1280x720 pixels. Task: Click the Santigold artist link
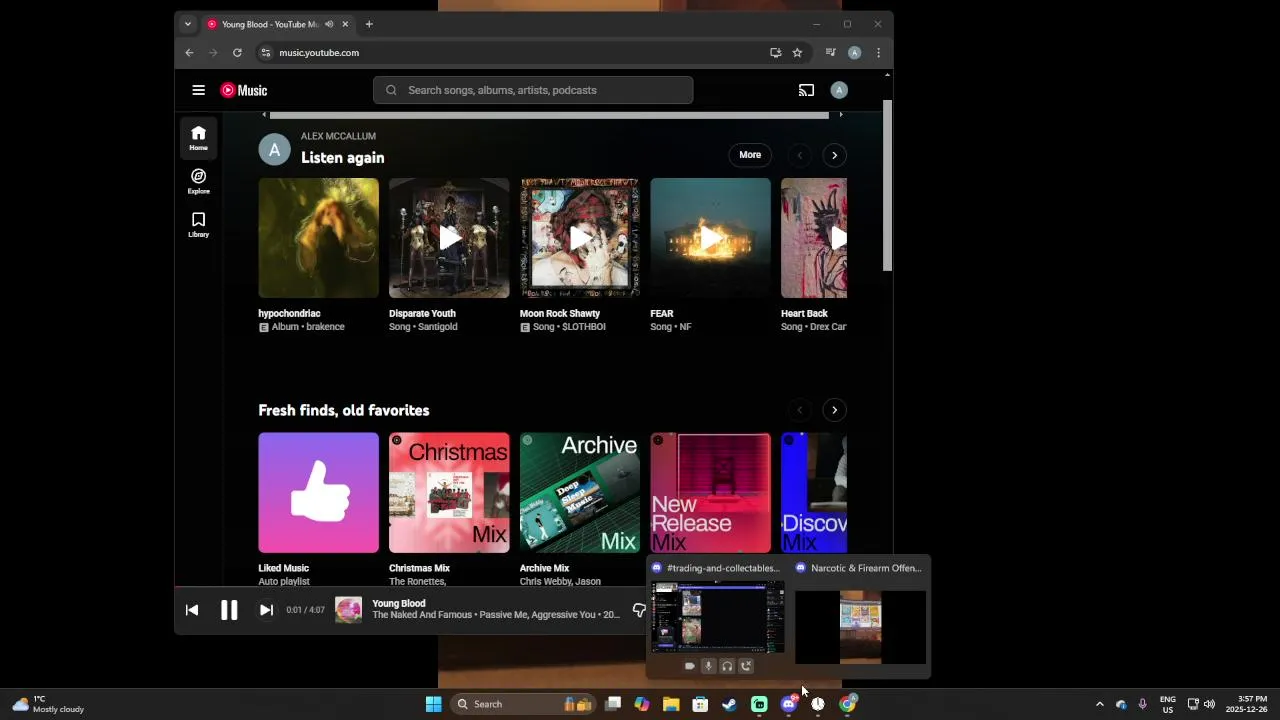pos(435,327)
